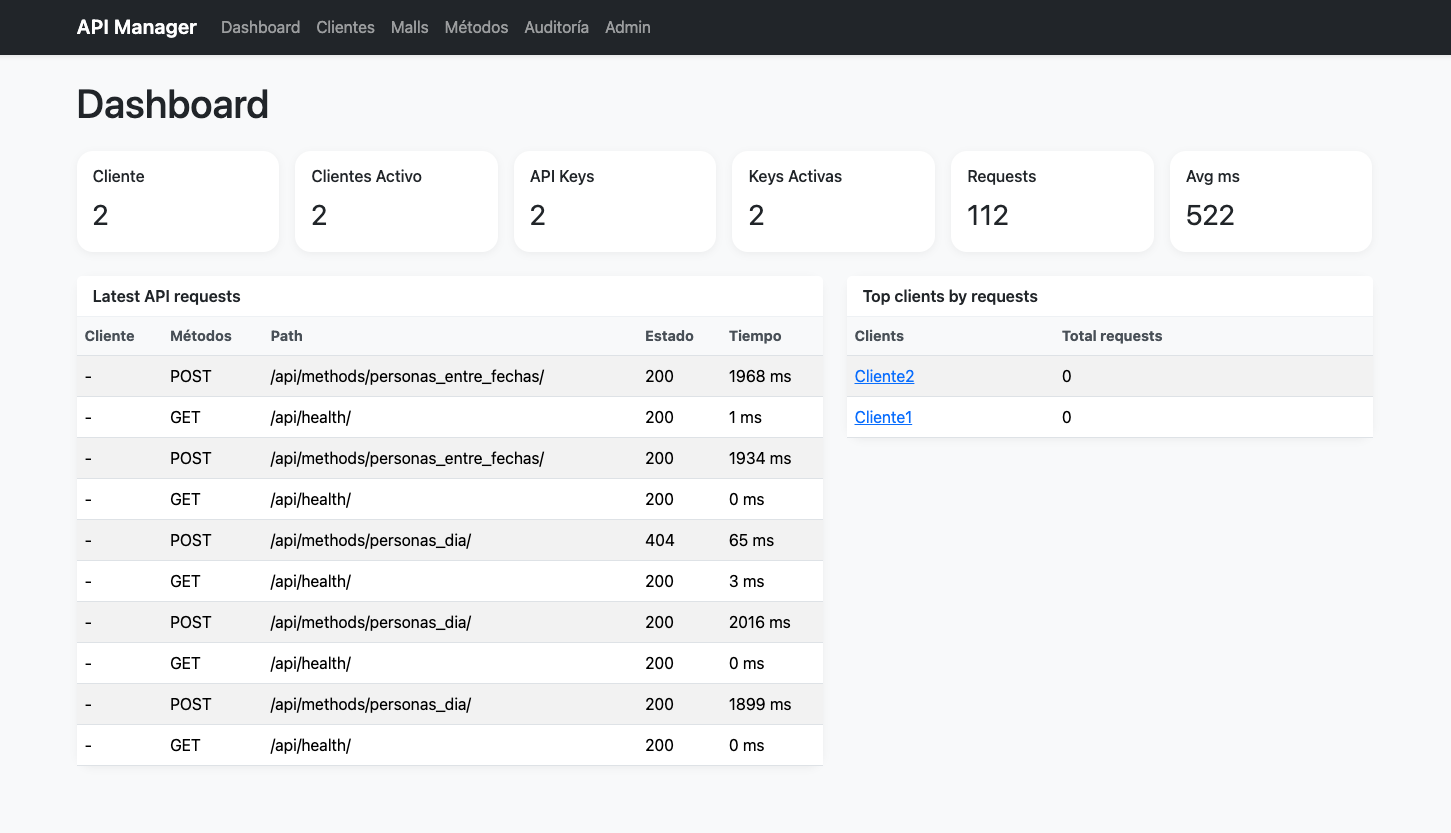This screenshot has height=833, width=1451.
Task: Select the '3 ms' time cell
Action: coord(747,581)
